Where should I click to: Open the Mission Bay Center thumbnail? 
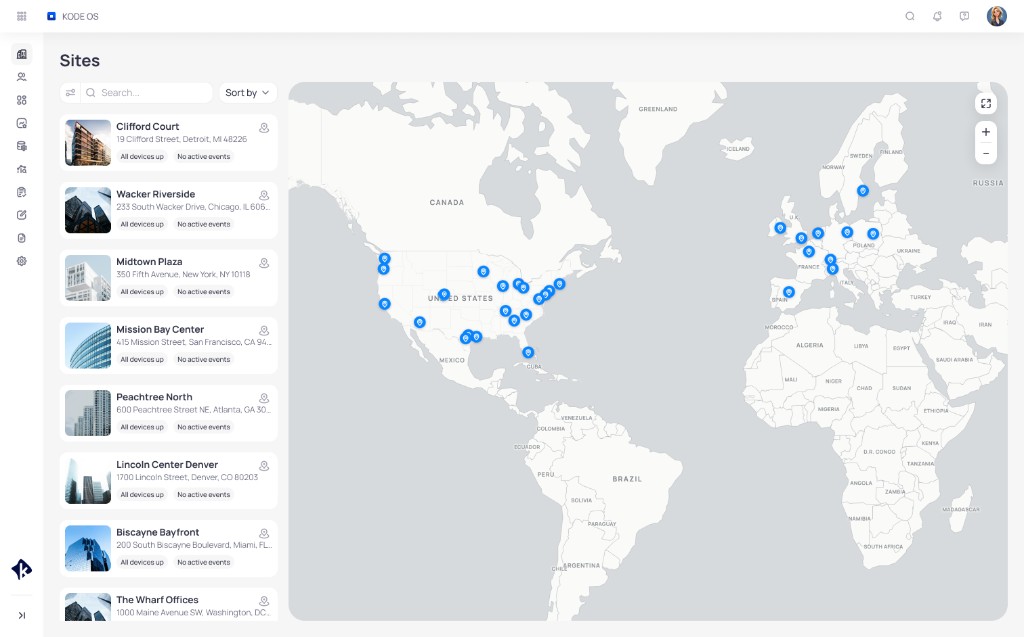click(x=88, y=346)
